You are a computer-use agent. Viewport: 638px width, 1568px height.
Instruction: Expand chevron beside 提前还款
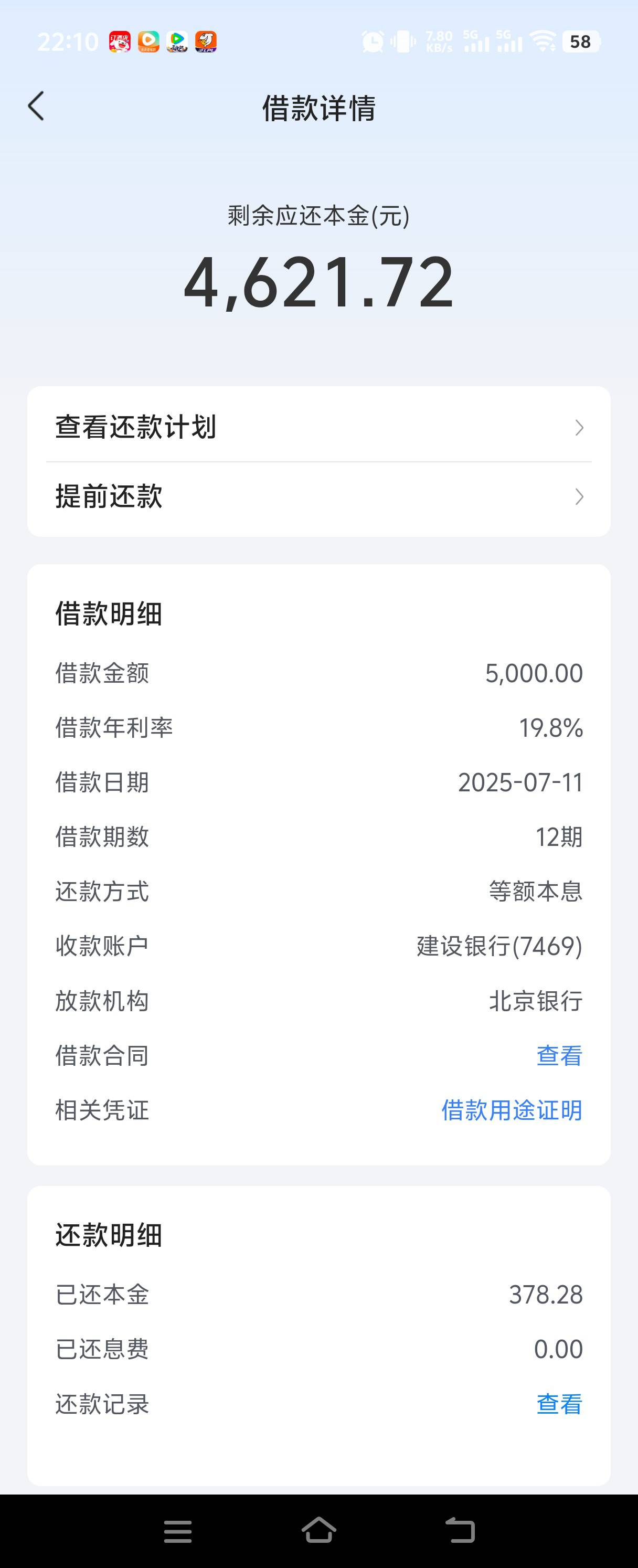[x=580, y=497]
